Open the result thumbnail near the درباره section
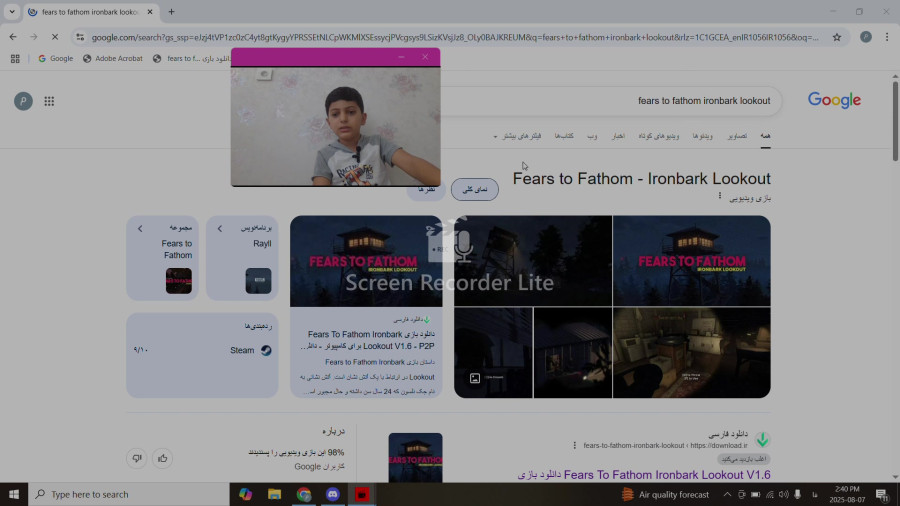The height and width of the screenshot is (506, 900). (x=415, y=458)
